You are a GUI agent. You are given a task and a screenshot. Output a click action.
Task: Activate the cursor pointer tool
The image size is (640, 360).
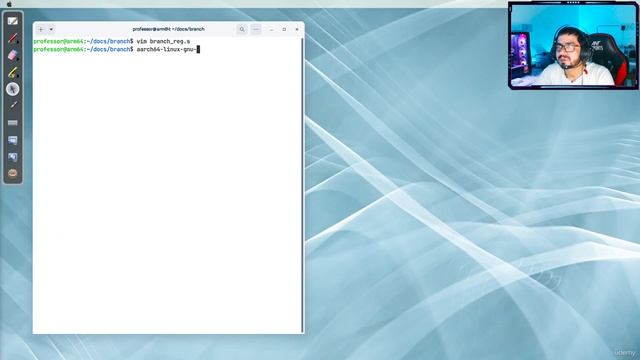coord(13,89)
